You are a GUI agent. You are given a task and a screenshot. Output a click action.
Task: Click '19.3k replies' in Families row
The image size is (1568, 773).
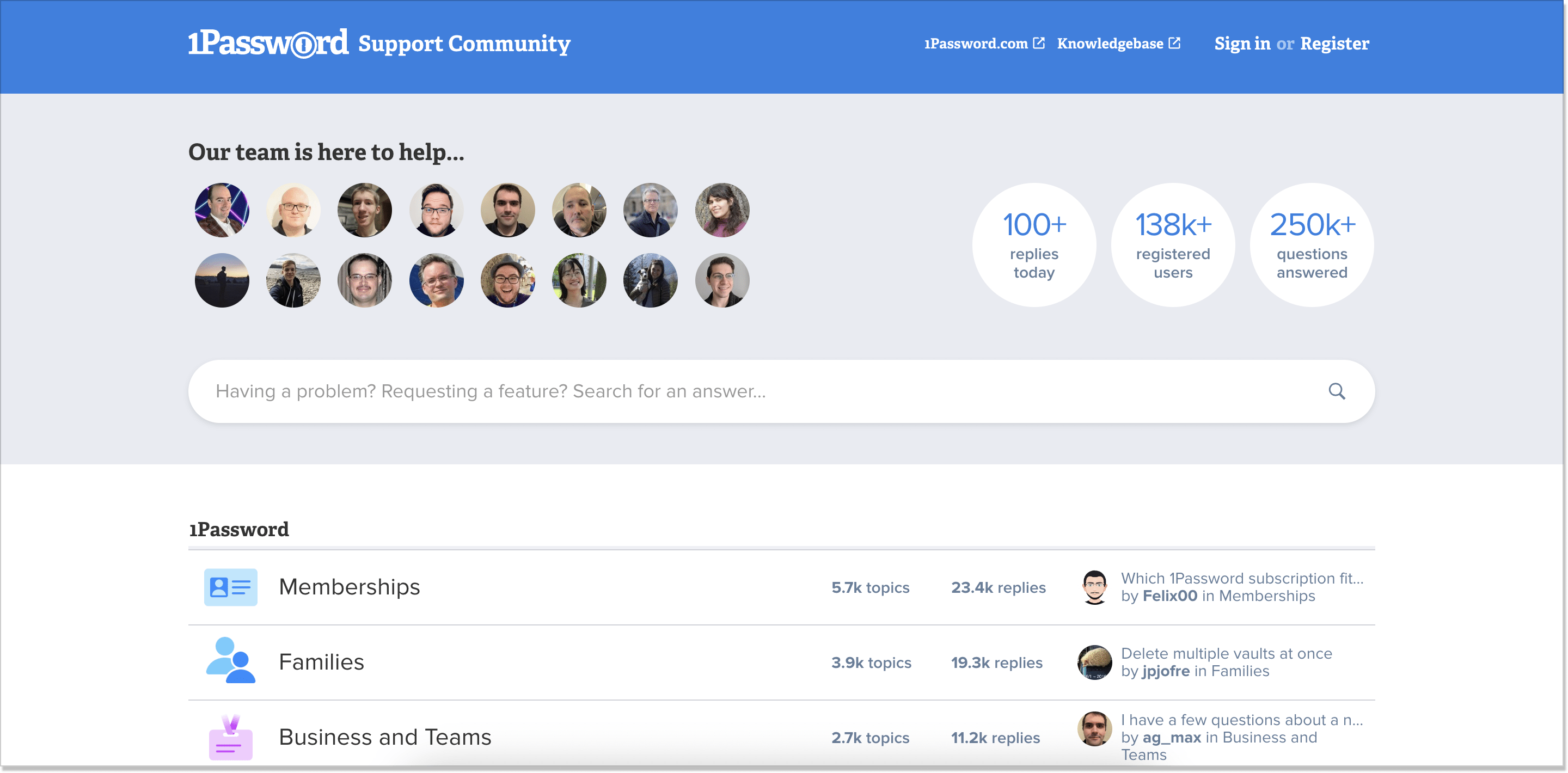[x=996, y=662]
